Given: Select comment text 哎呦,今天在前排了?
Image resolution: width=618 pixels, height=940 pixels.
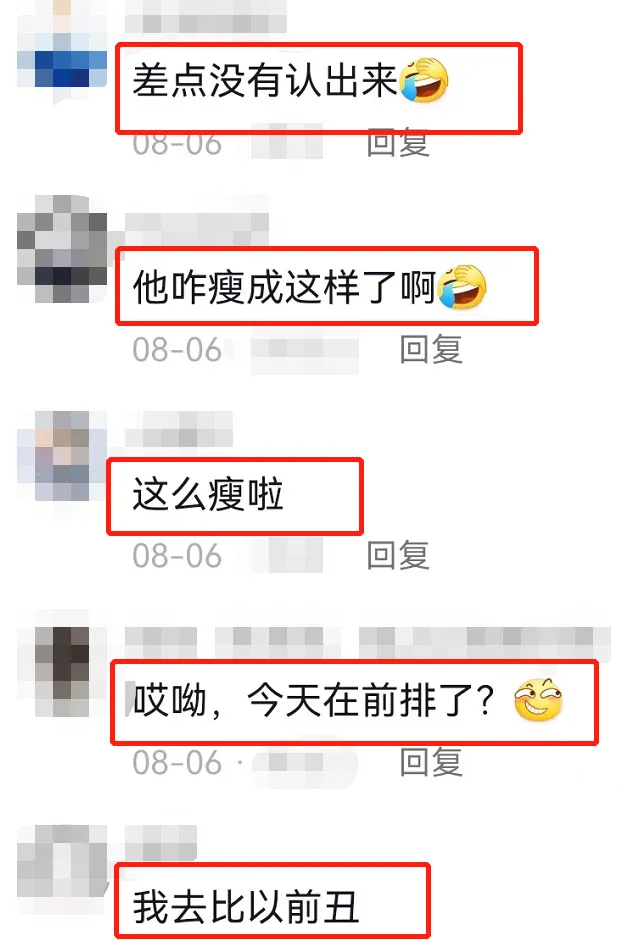Looking at the screenshot, I should click(x=313, y=700).
